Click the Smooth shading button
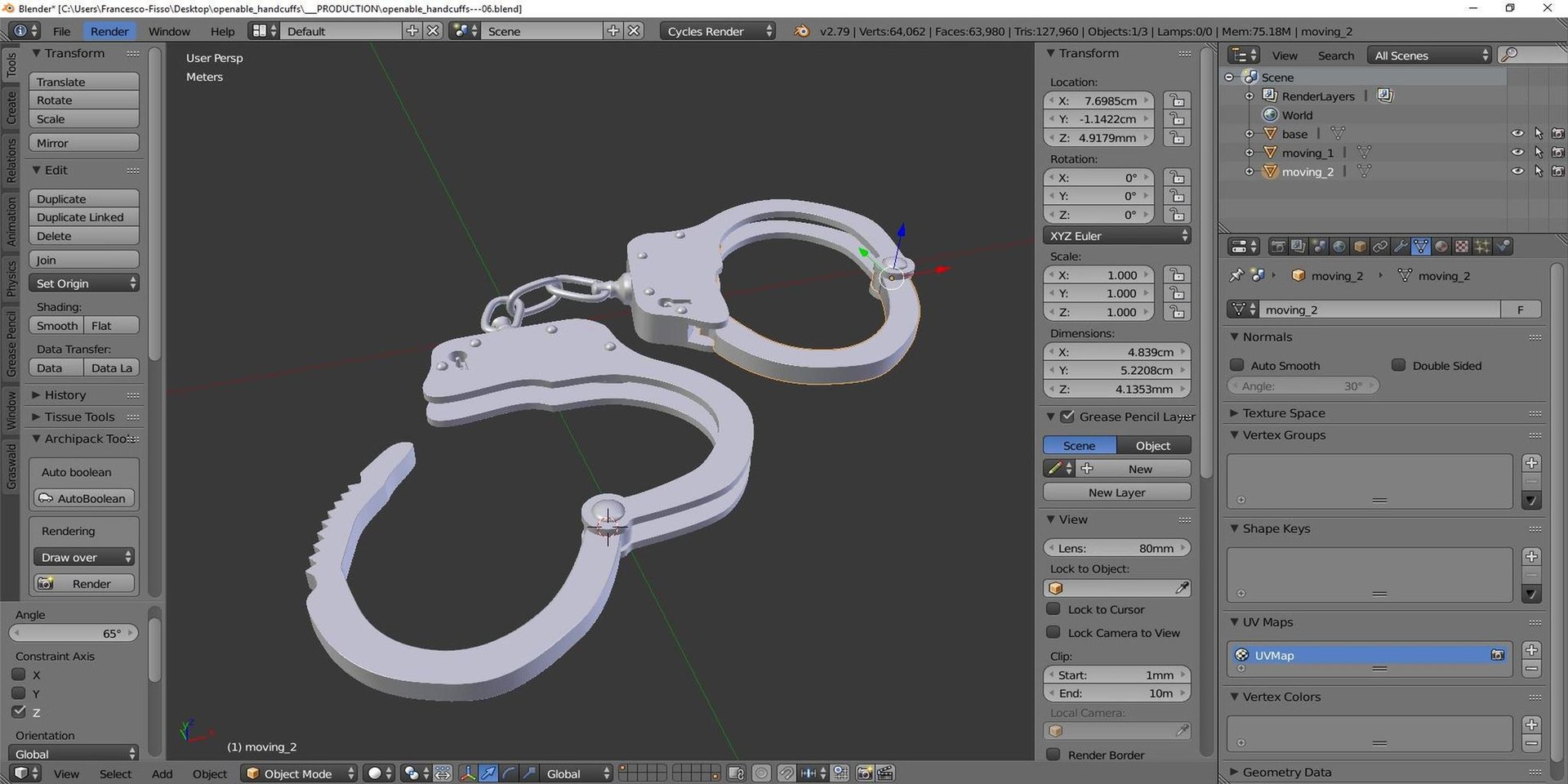This screenshot has width=1568, height=784. tap(56, 325)
